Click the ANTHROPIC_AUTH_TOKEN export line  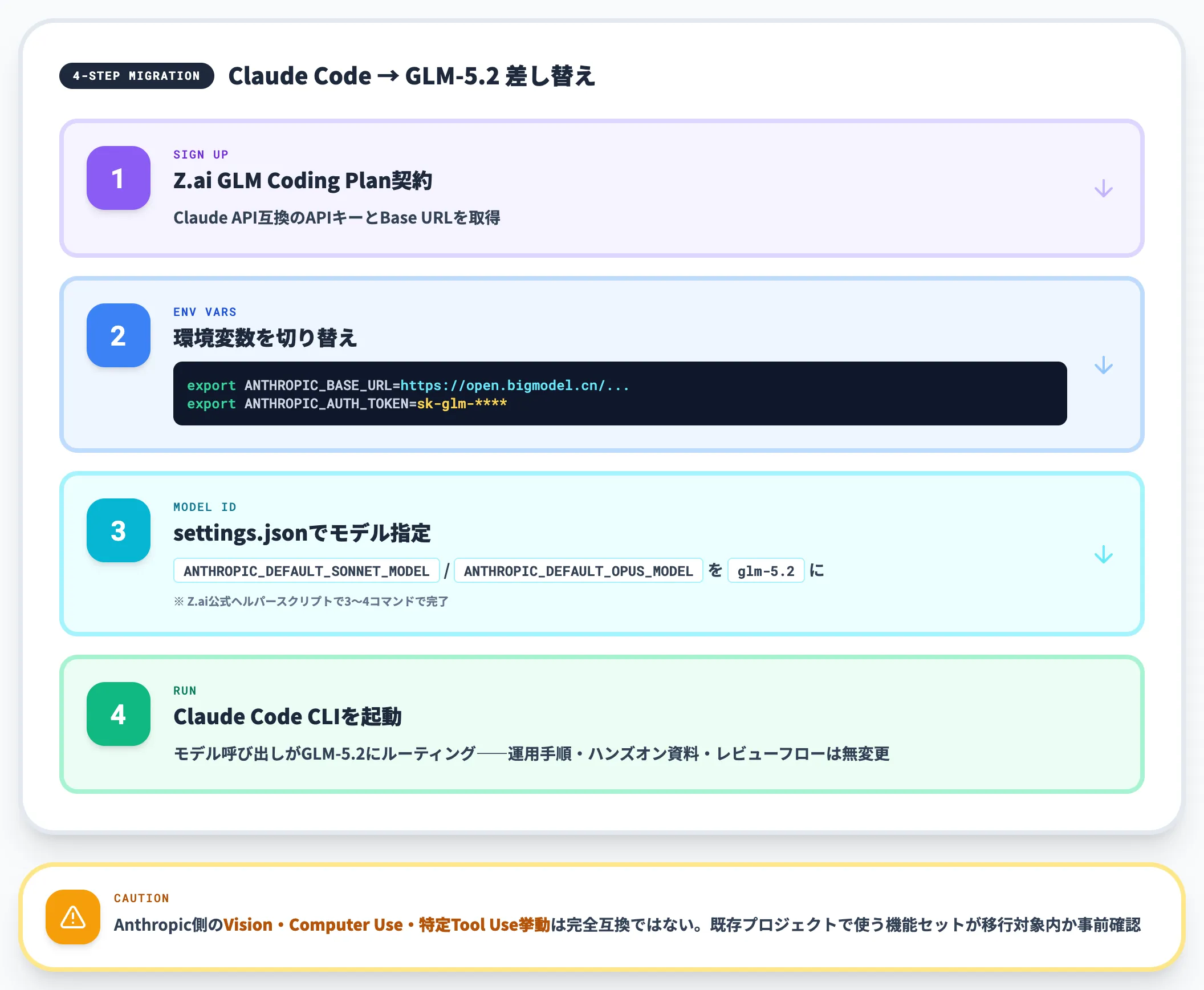point(347,404)
